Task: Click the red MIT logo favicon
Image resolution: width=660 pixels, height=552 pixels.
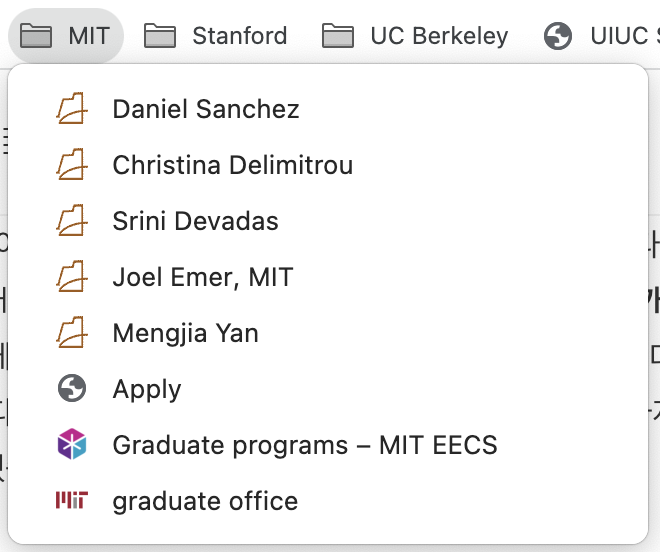Action: coord(72,500)
